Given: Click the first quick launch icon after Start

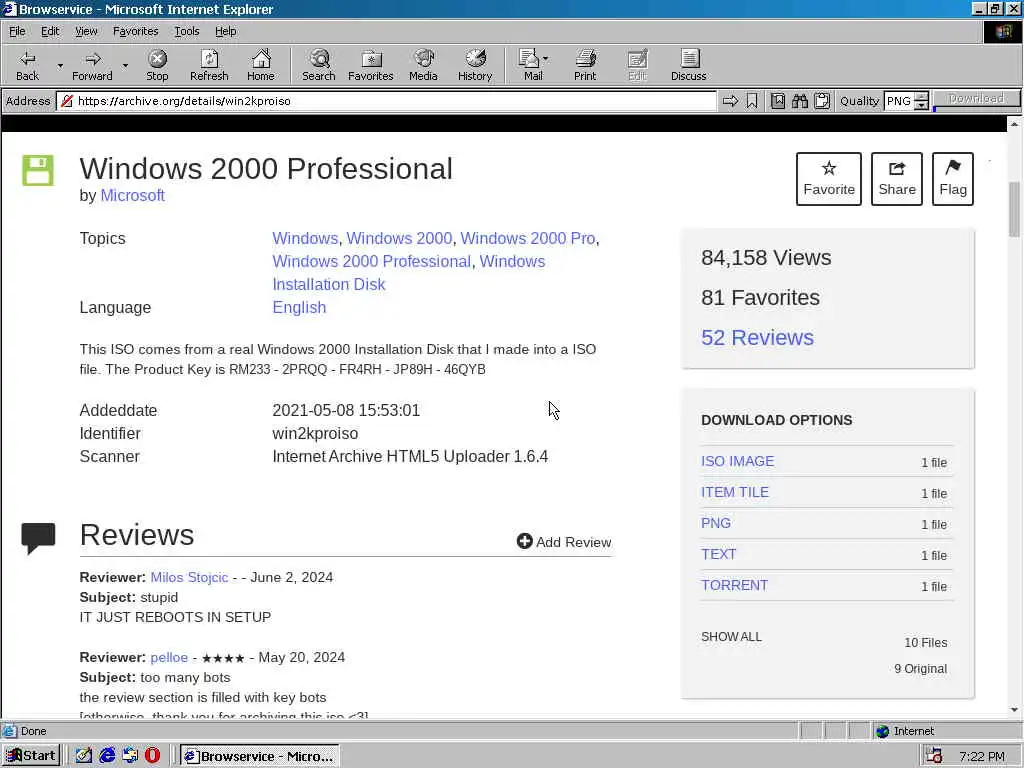Looking at the screenshot, I should [84, 756].
